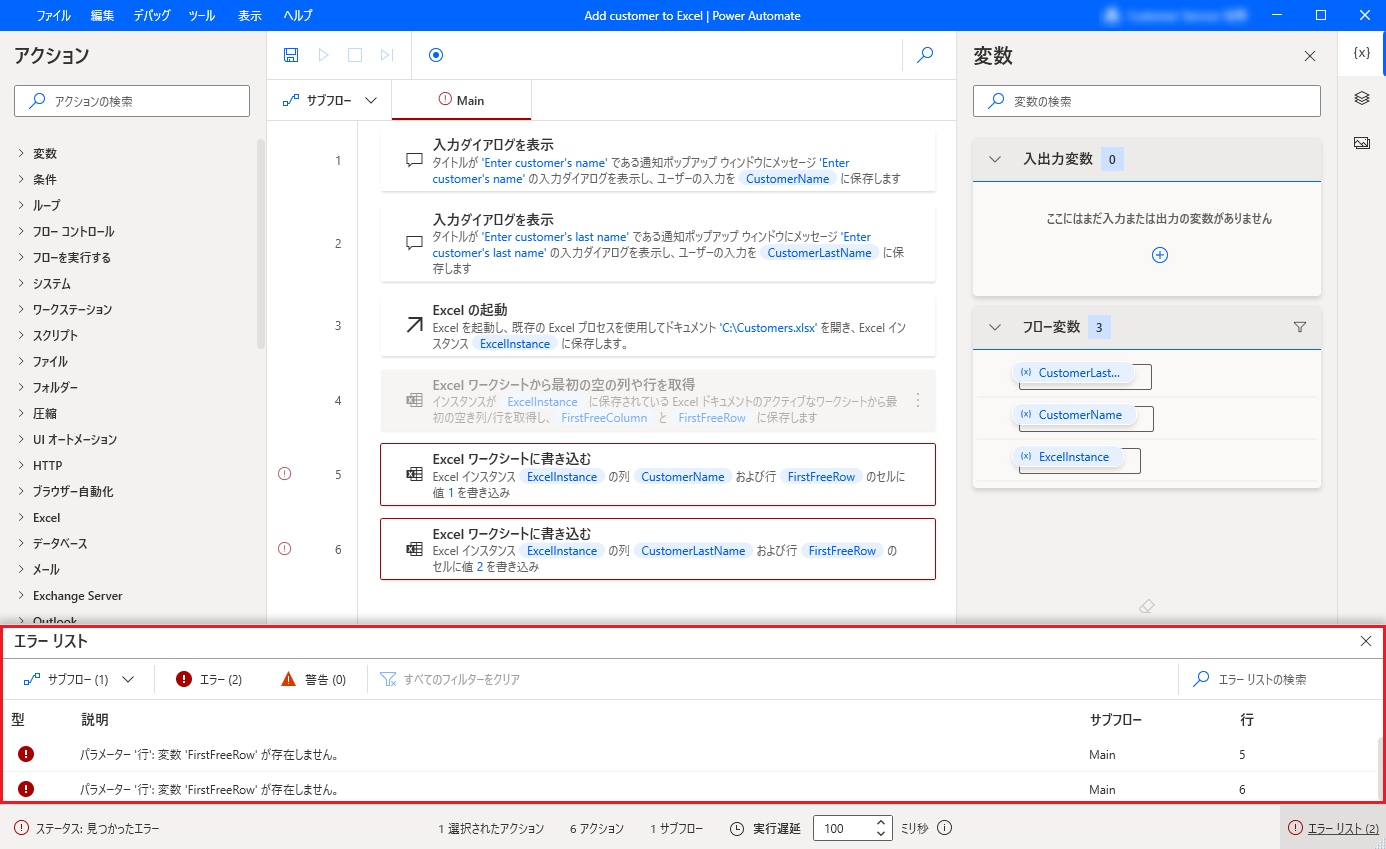Image resolution: width=1386 pixels, height=849 pixels.
Task: Click the eraser icon below variables
Action: click(1147, 606)
